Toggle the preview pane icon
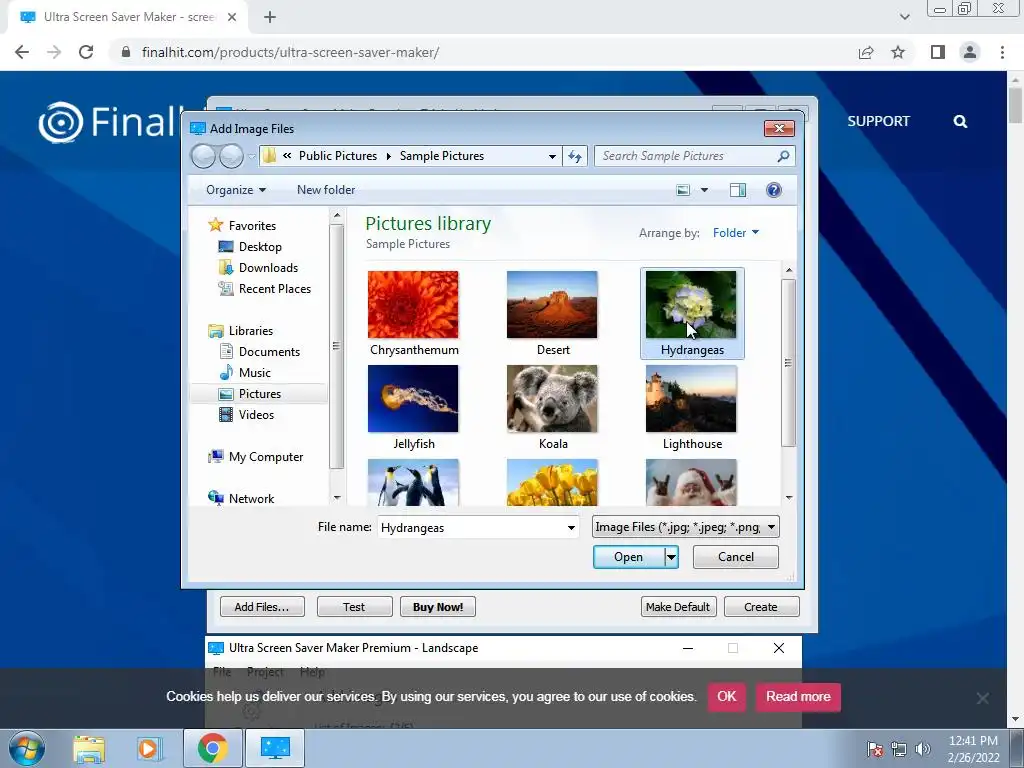 pos(738,190)
